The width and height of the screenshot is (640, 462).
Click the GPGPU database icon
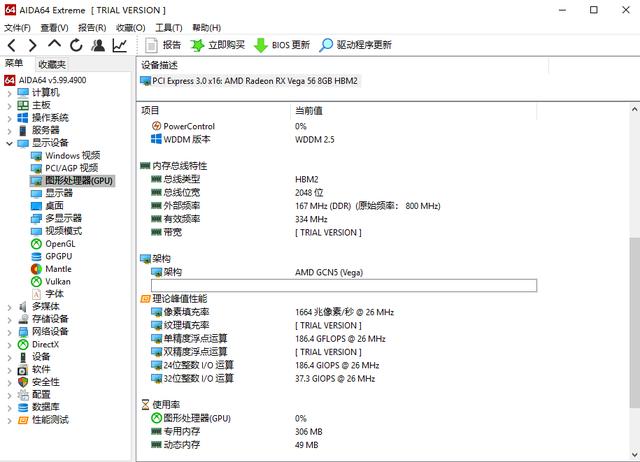tap(36, 257)
